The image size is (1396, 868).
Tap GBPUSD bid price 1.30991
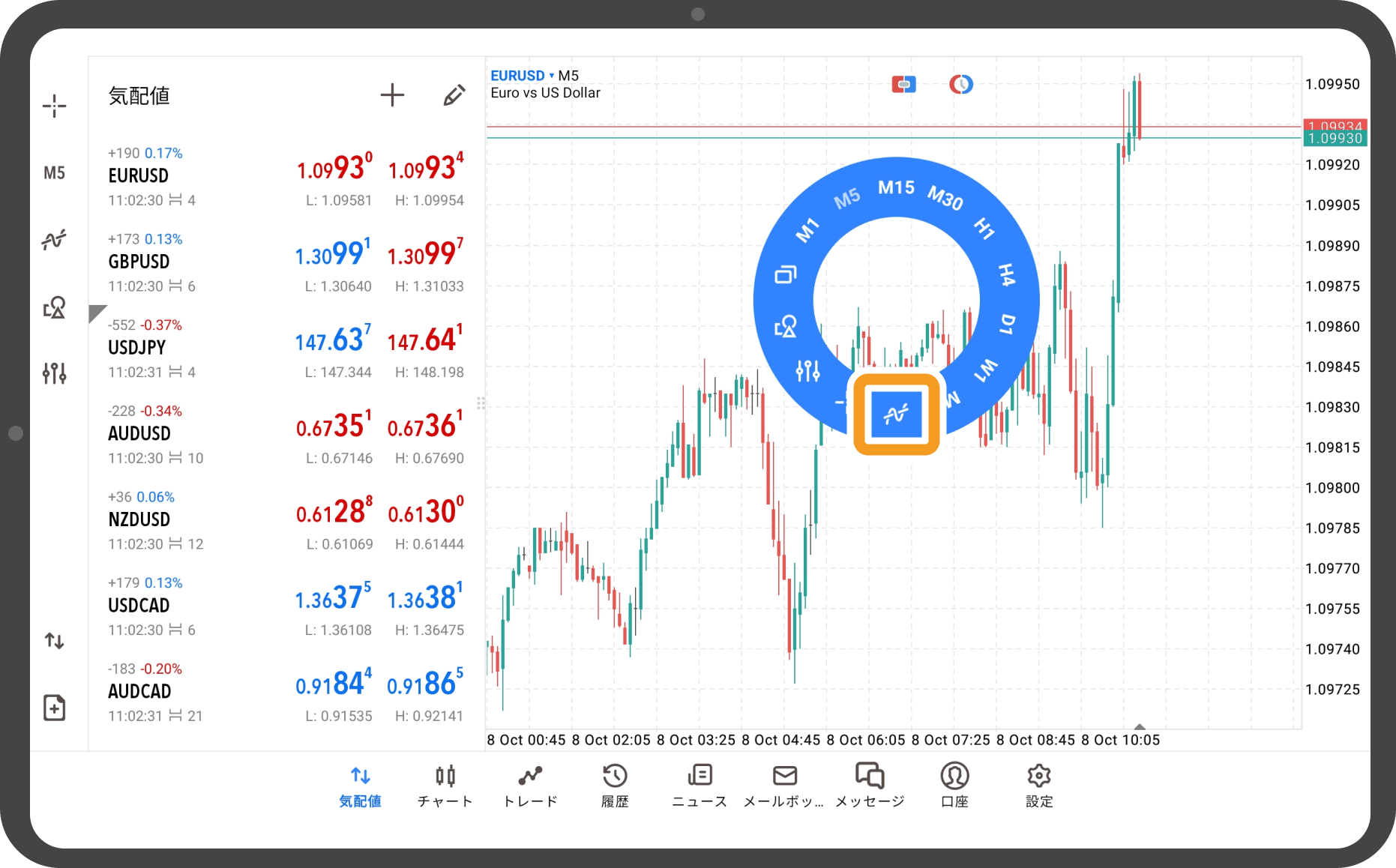(x=333, y=253)
